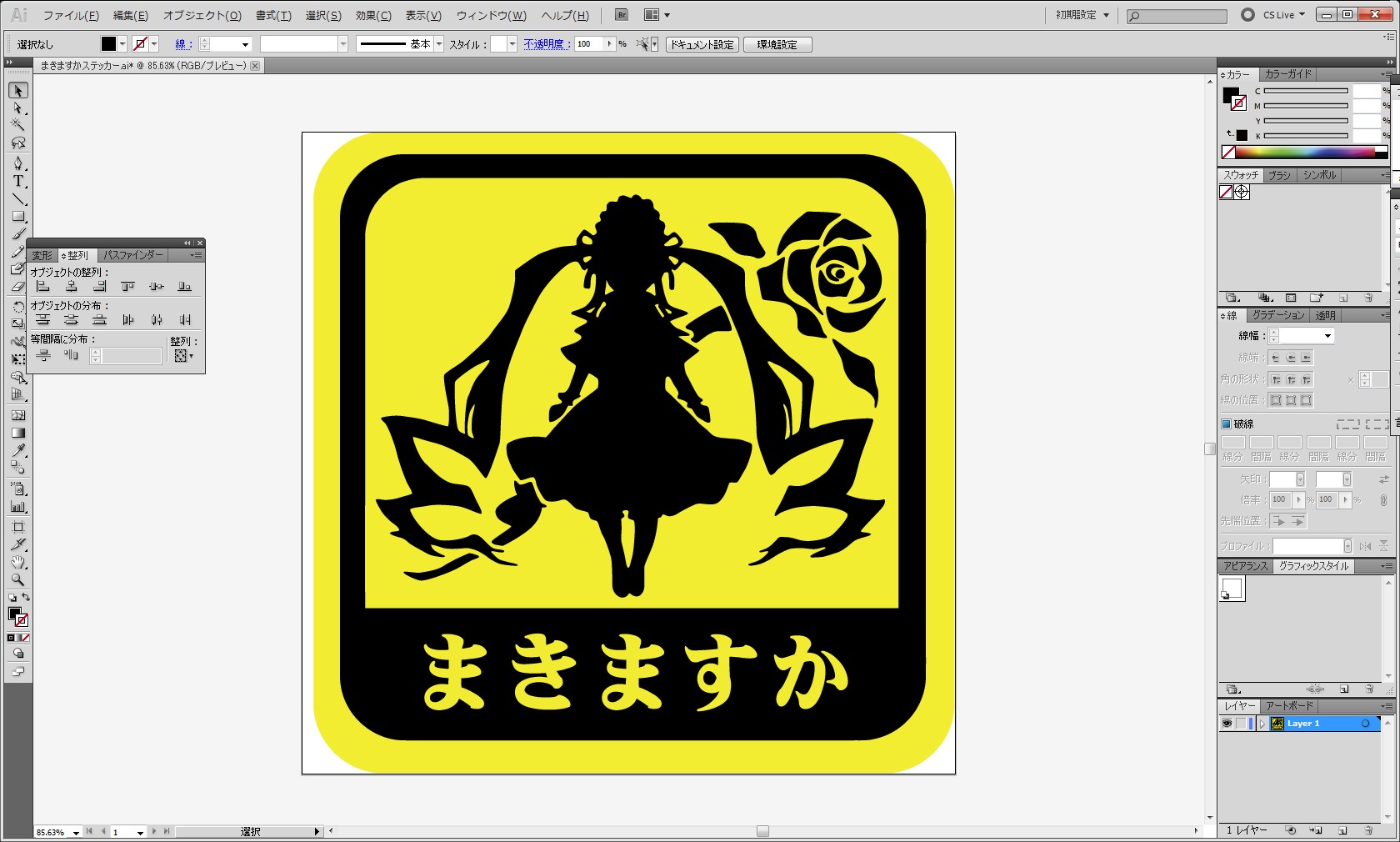Click new swatch icon in Swatches panel
This screenshot has width=1400, height=842.
[x=1342, y=298]
